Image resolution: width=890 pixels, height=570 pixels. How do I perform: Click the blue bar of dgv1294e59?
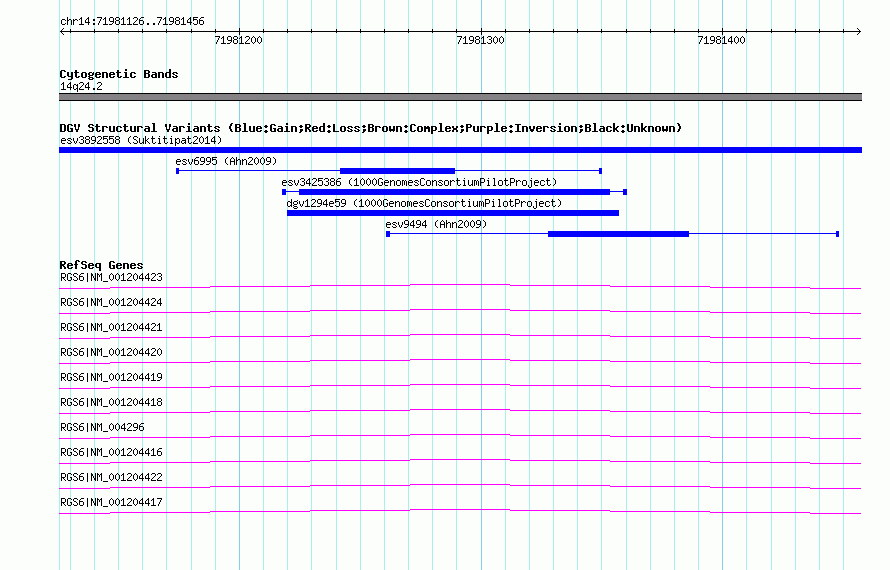point(453,213)
